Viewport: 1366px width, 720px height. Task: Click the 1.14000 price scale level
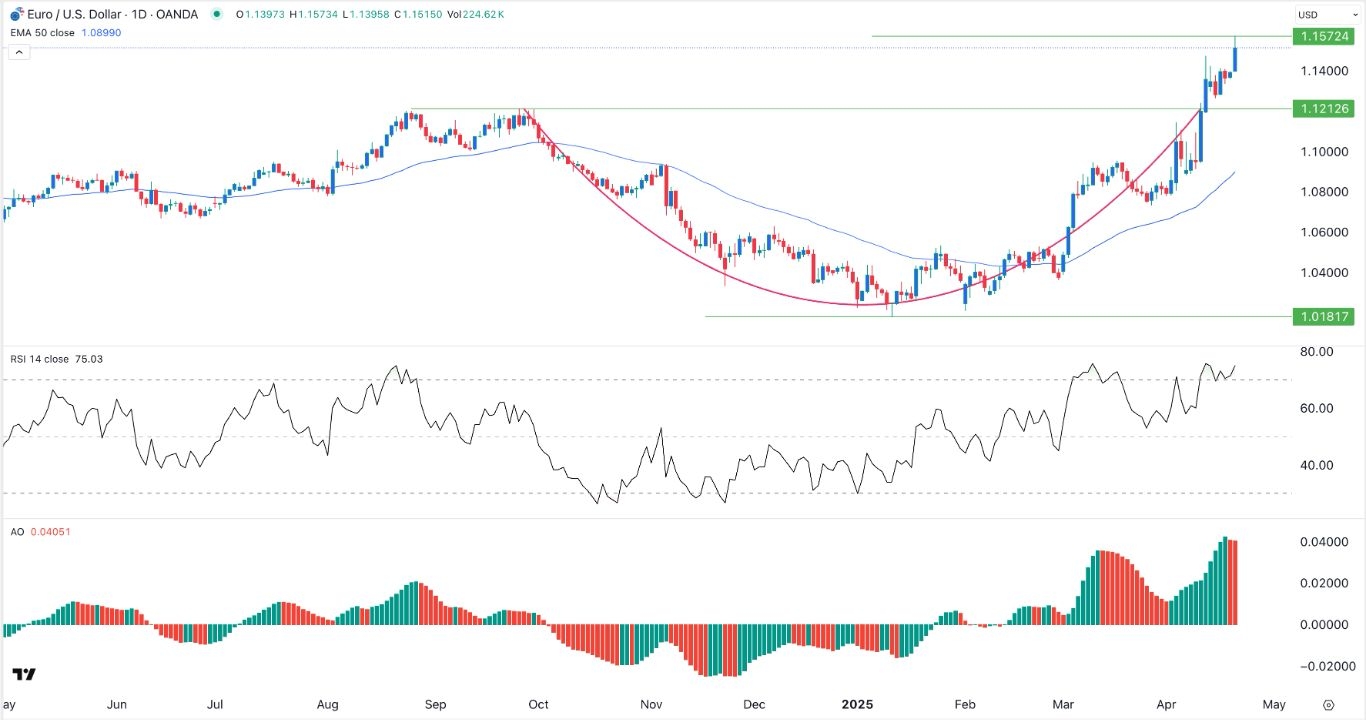pyautogui.click(x=1321, y=71)
